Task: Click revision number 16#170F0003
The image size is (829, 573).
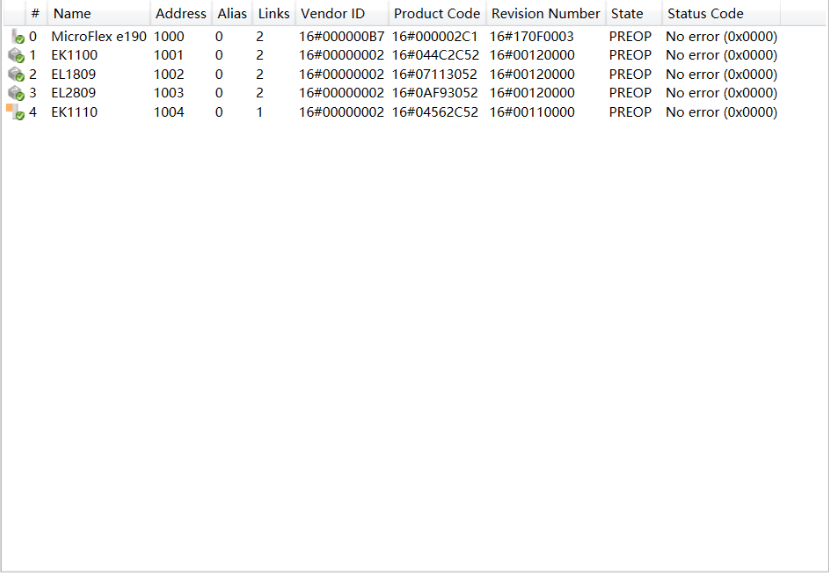Action: click(532, 36)
